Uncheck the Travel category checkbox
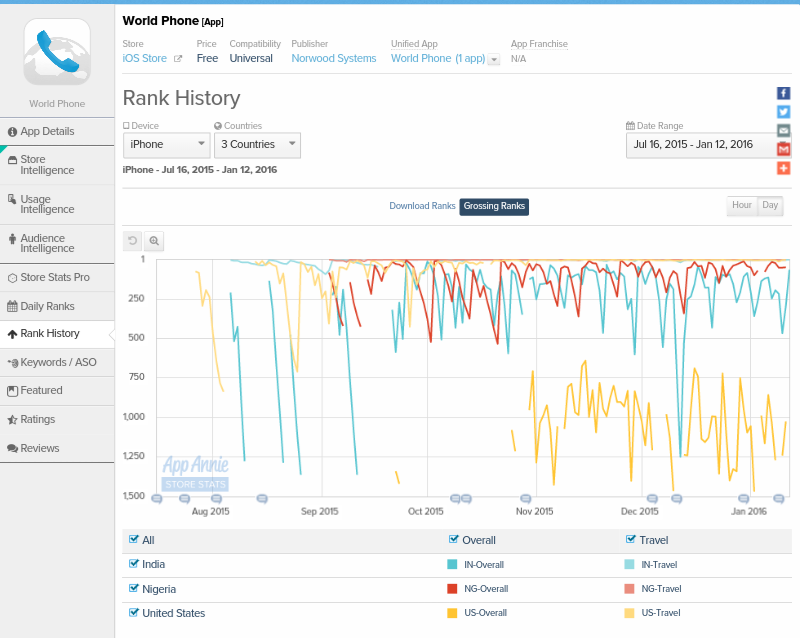 click(630, 540)
